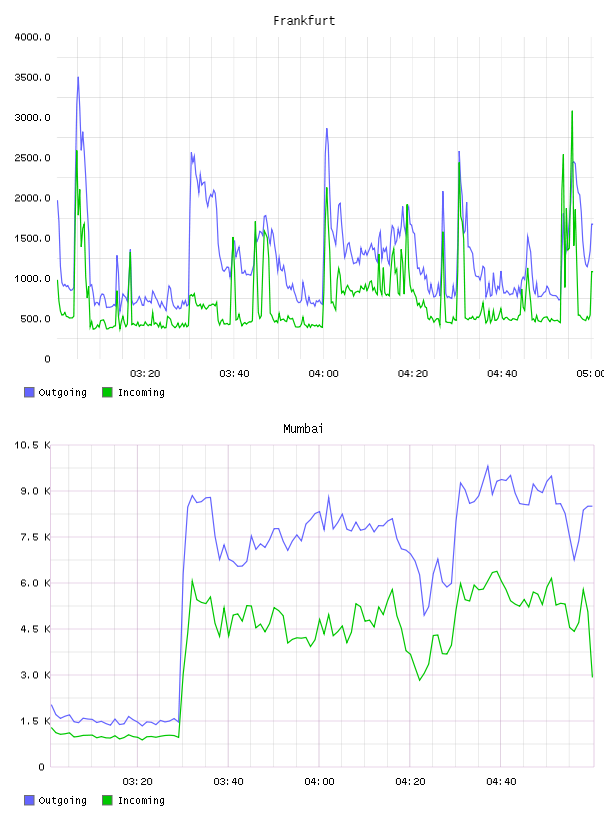
Task: Click the 1.5 K label on Mumbai axis
Action: click(35, 721)
